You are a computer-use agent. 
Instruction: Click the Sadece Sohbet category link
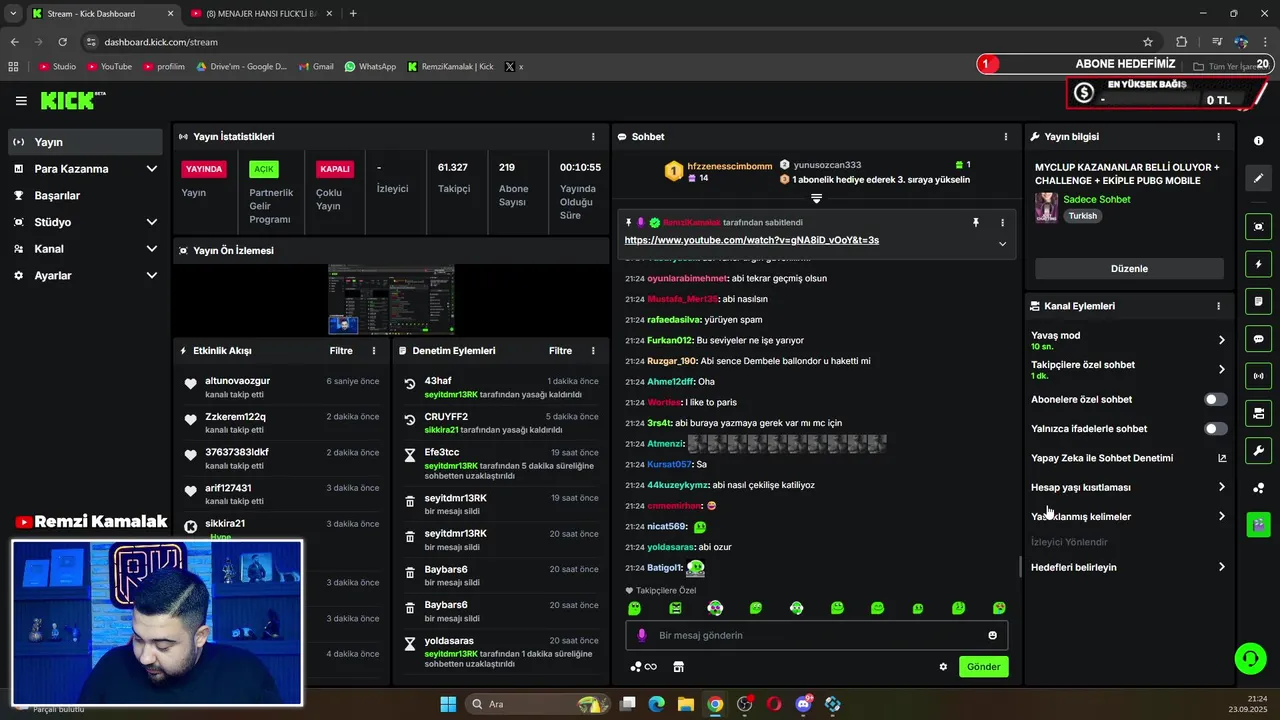click(1096, 199)
